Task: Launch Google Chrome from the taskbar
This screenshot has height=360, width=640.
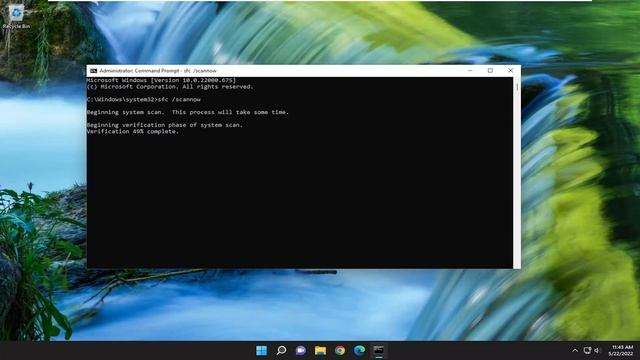Action: tap(340, 350)
